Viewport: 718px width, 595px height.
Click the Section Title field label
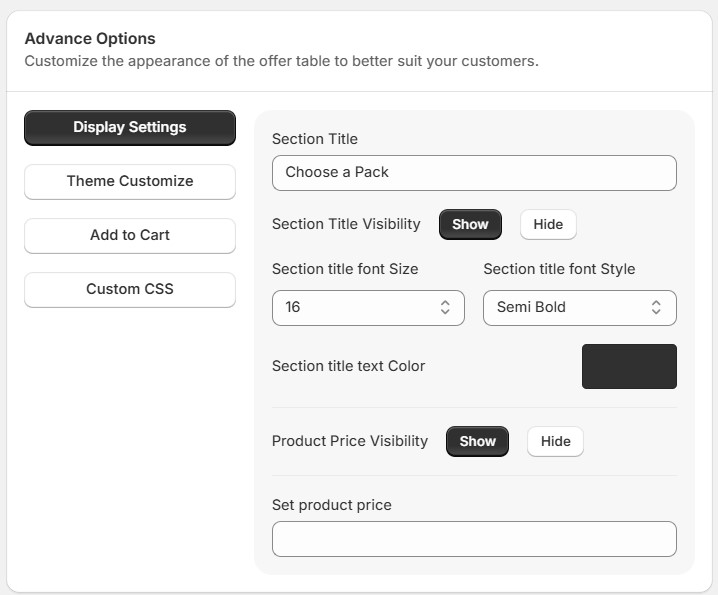tap(314, 139)
